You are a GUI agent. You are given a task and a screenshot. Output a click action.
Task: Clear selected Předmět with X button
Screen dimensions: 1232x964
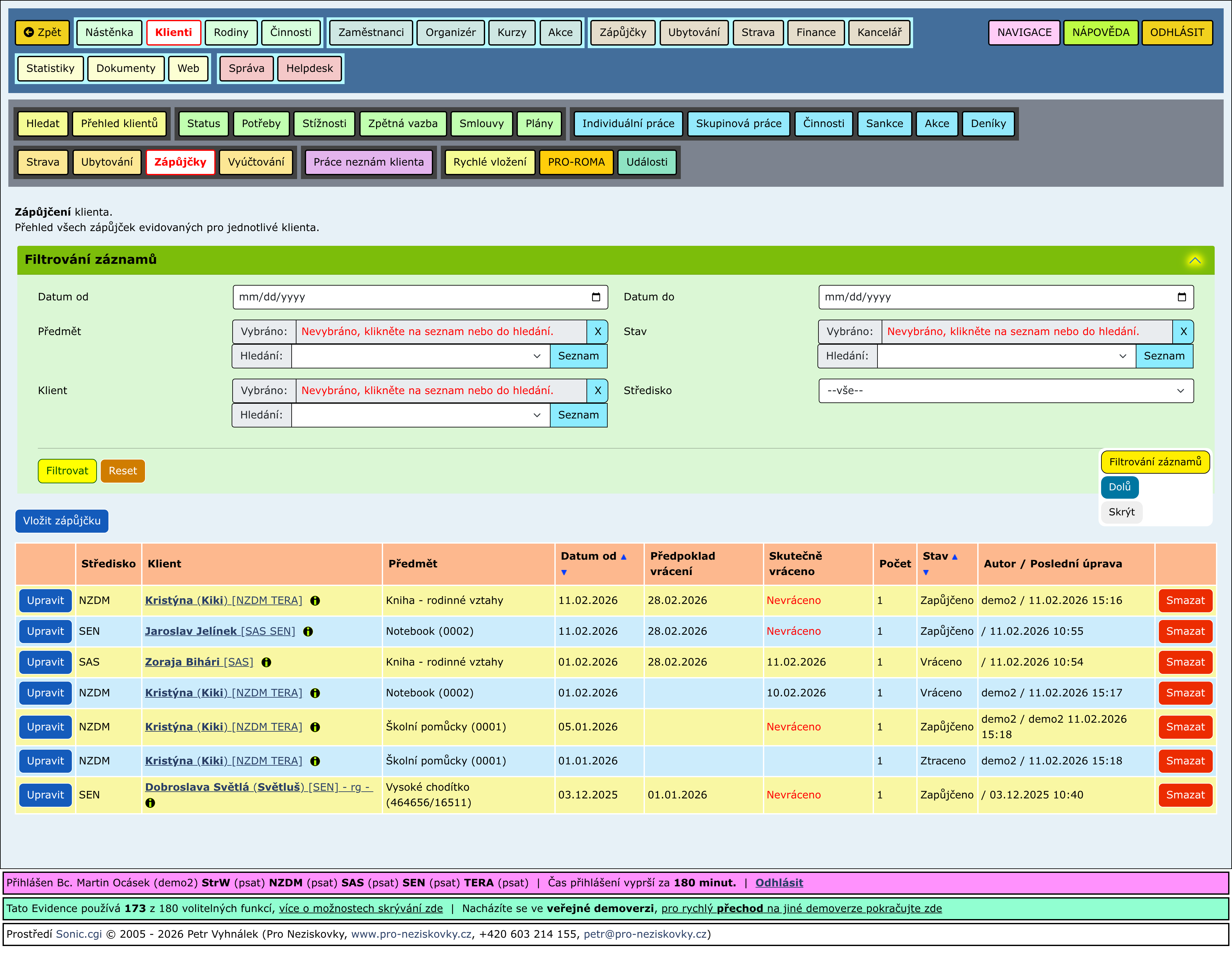click(597, 332)
